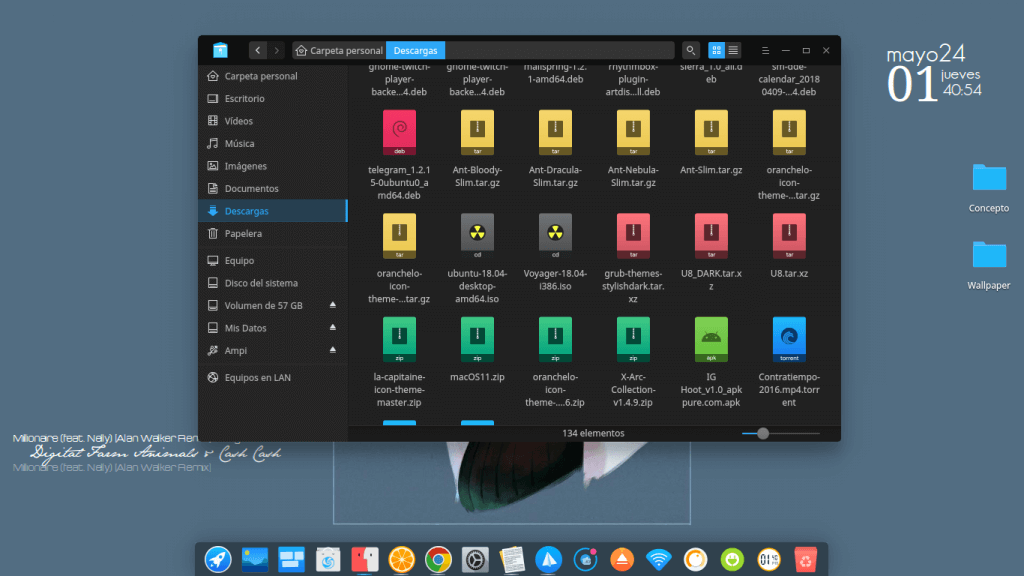
Task: Eject the Mis Datos drive
Action: pos(333,328)
